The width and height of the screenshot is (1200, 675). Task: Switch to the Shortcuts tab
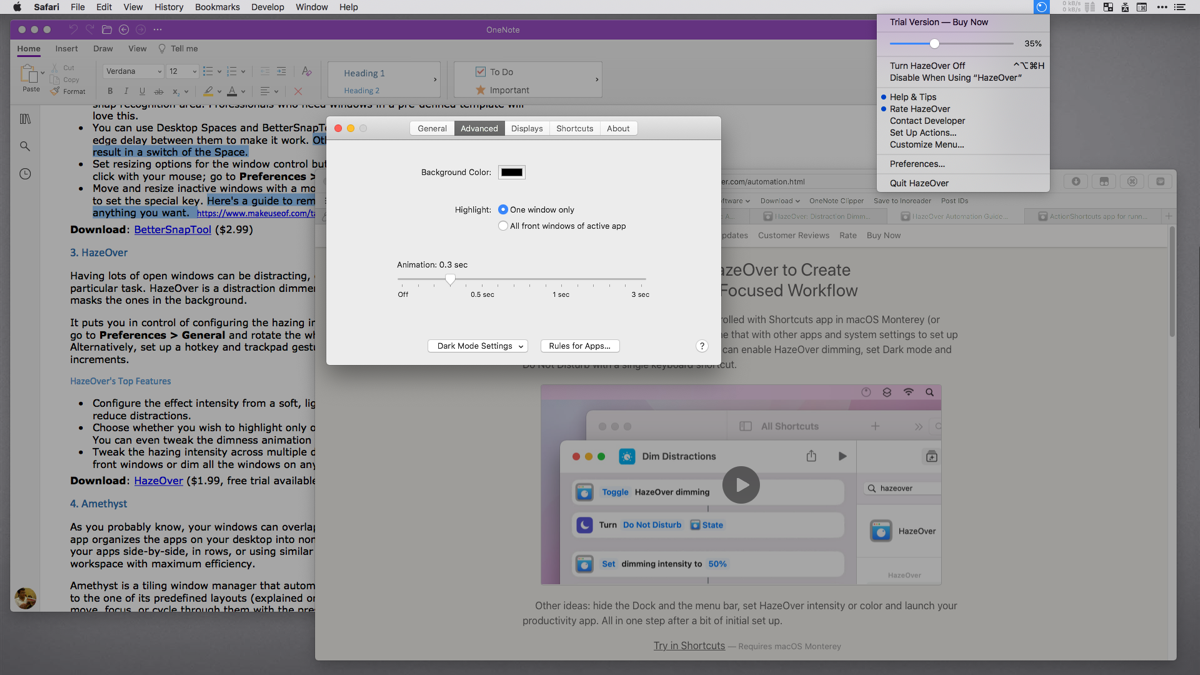pyautogui.click(x=575, y=128)
